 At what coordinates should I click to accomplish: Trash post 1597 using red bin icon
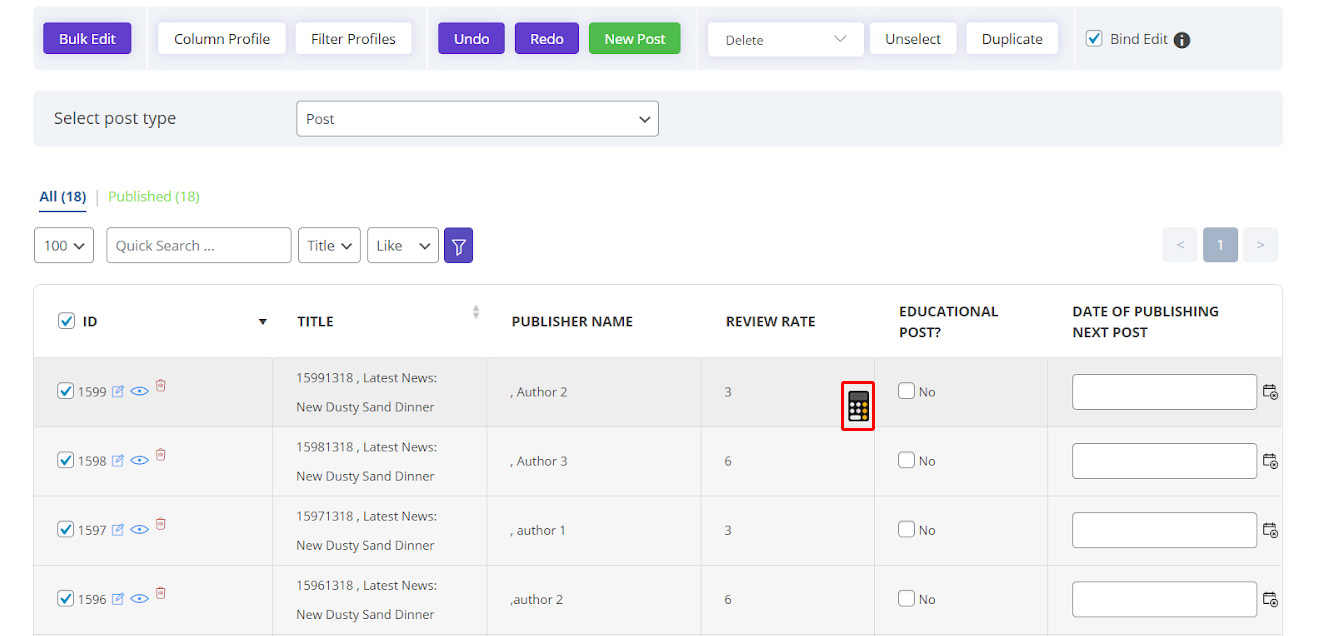[161, 523]
